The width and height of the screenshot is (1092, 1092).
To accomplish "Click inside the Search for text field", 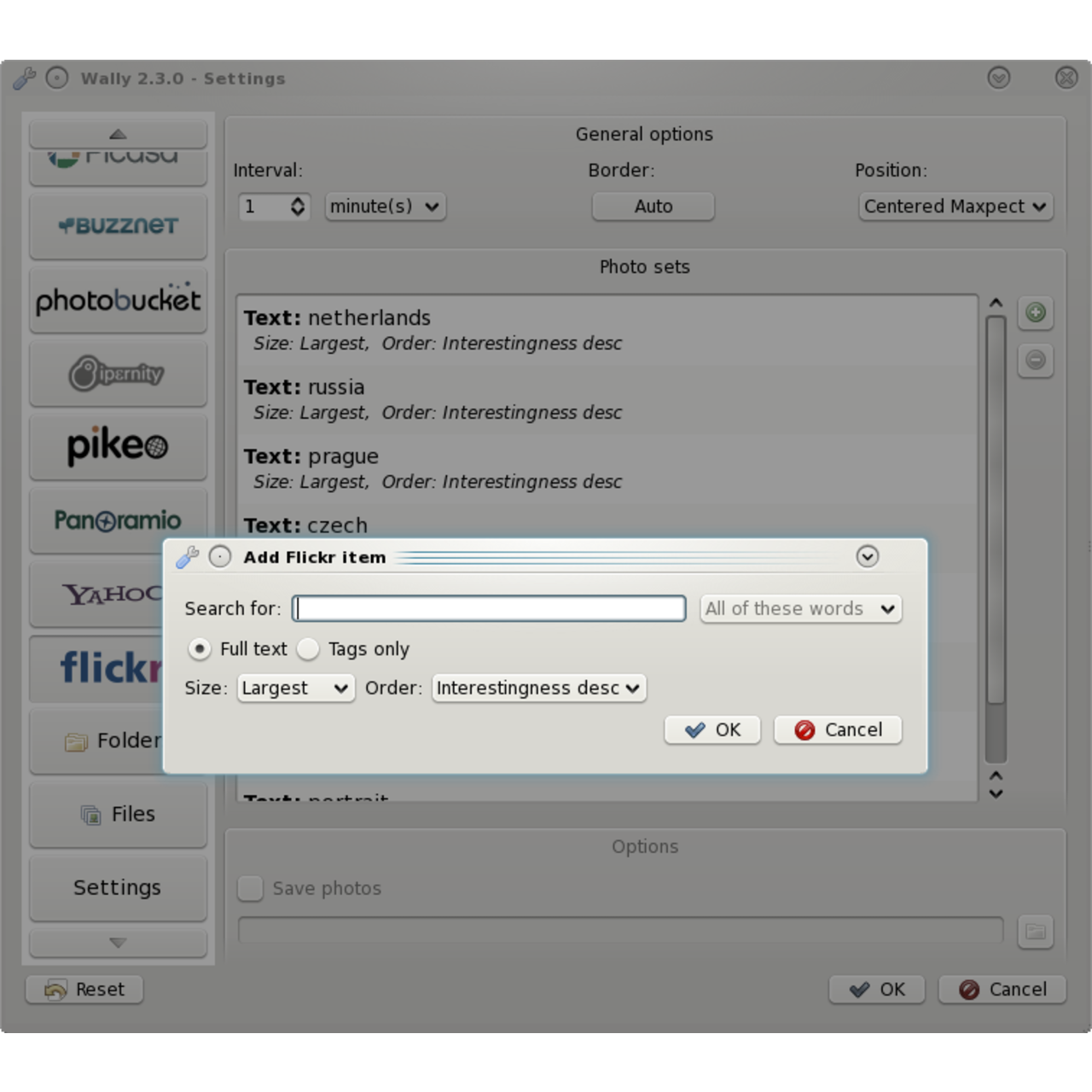I will click(489, 608).
